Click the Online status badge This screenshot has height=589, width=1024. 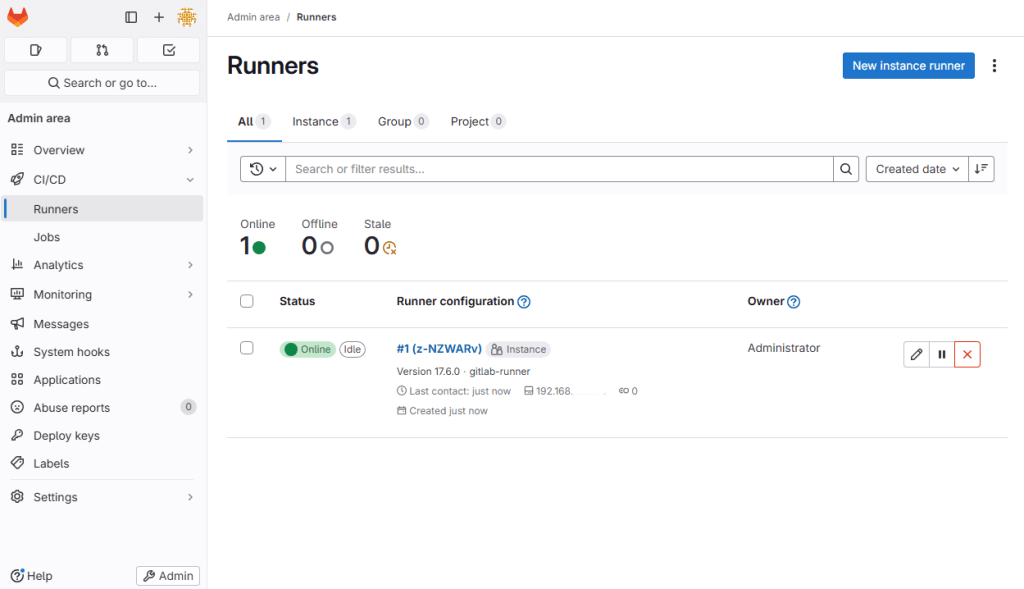point(308,349)
